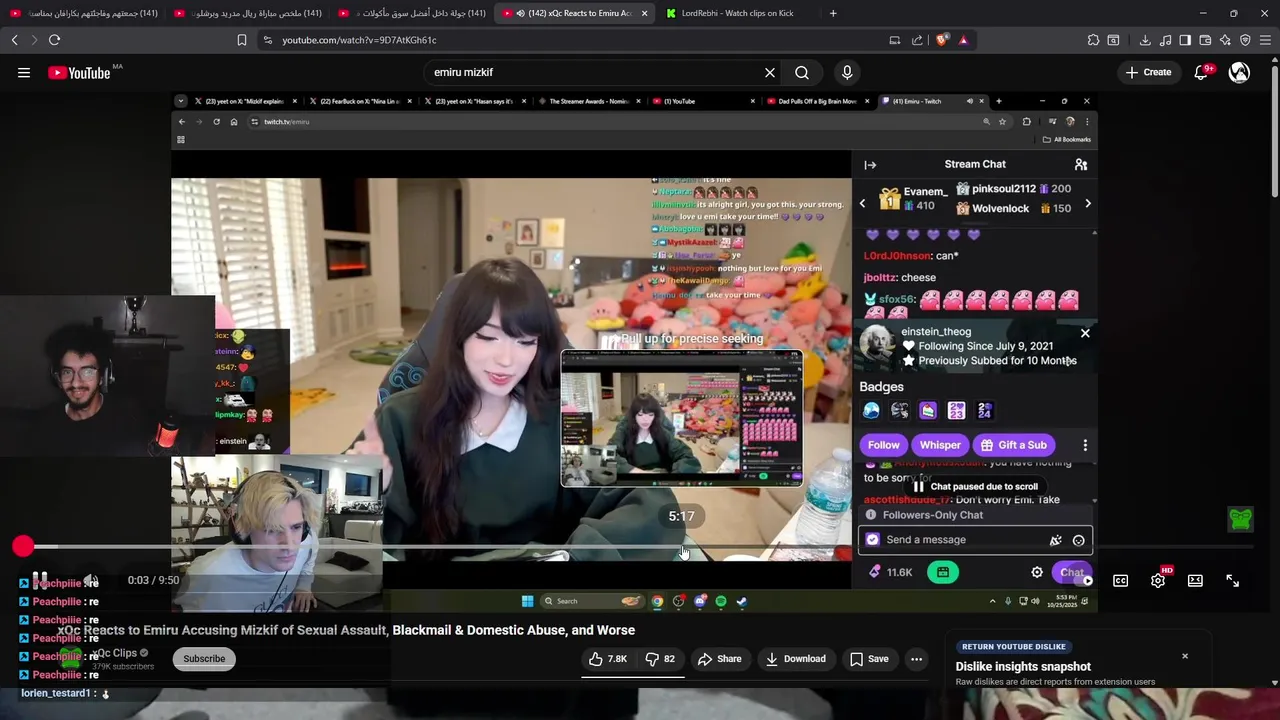Open the YouTube notifications bell
The height and width of the screenshot is (720, 1280).
[x=1202, y=72]
